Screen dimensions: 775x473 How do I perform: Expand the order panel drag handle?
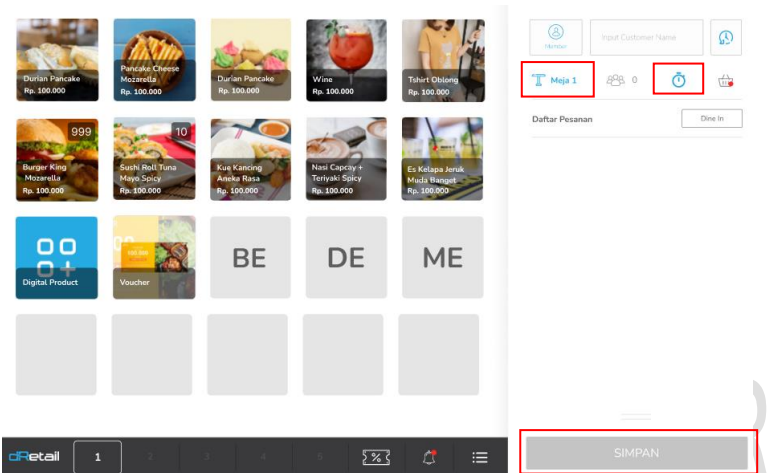636,417
